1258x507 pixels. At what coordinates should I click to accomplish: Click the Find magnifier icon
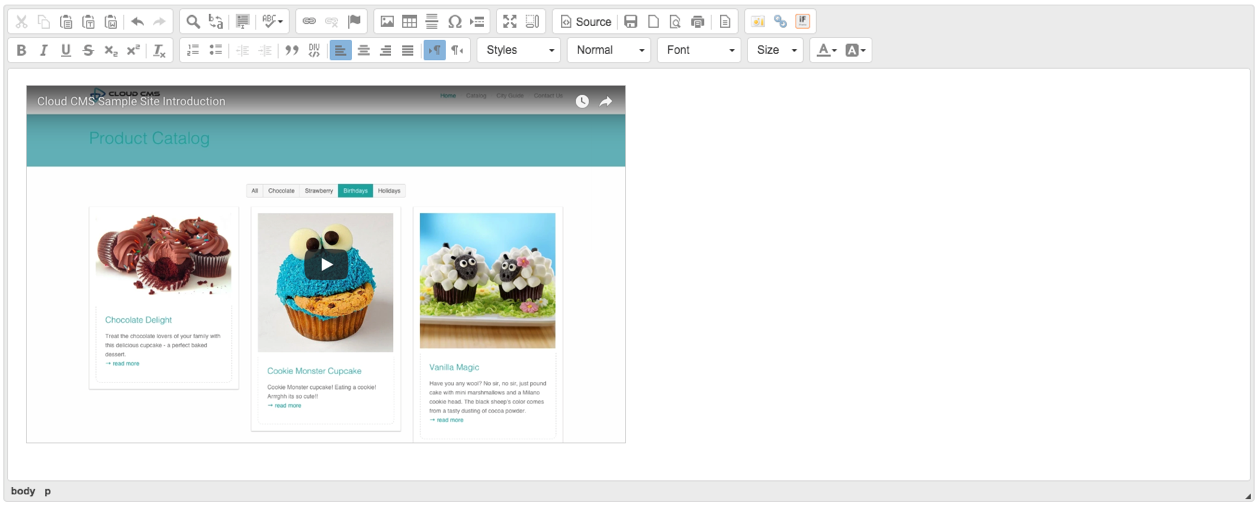tap(193, 21)
